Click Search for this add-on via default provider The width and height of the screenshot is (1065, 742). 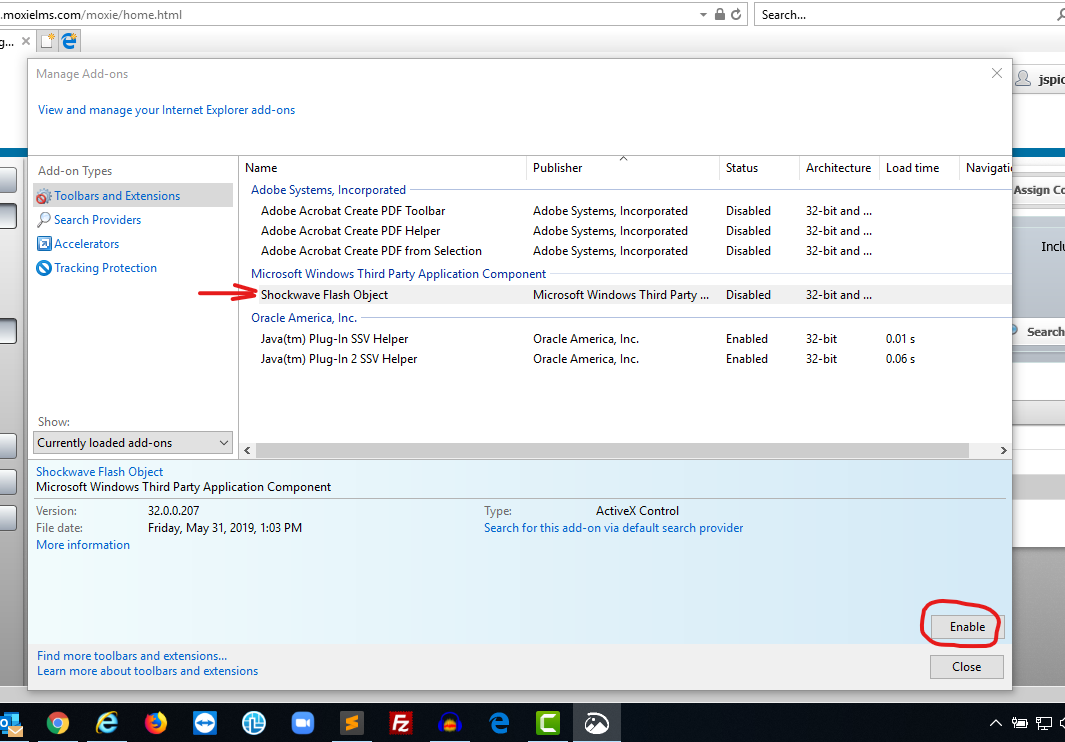coord(613,528)
